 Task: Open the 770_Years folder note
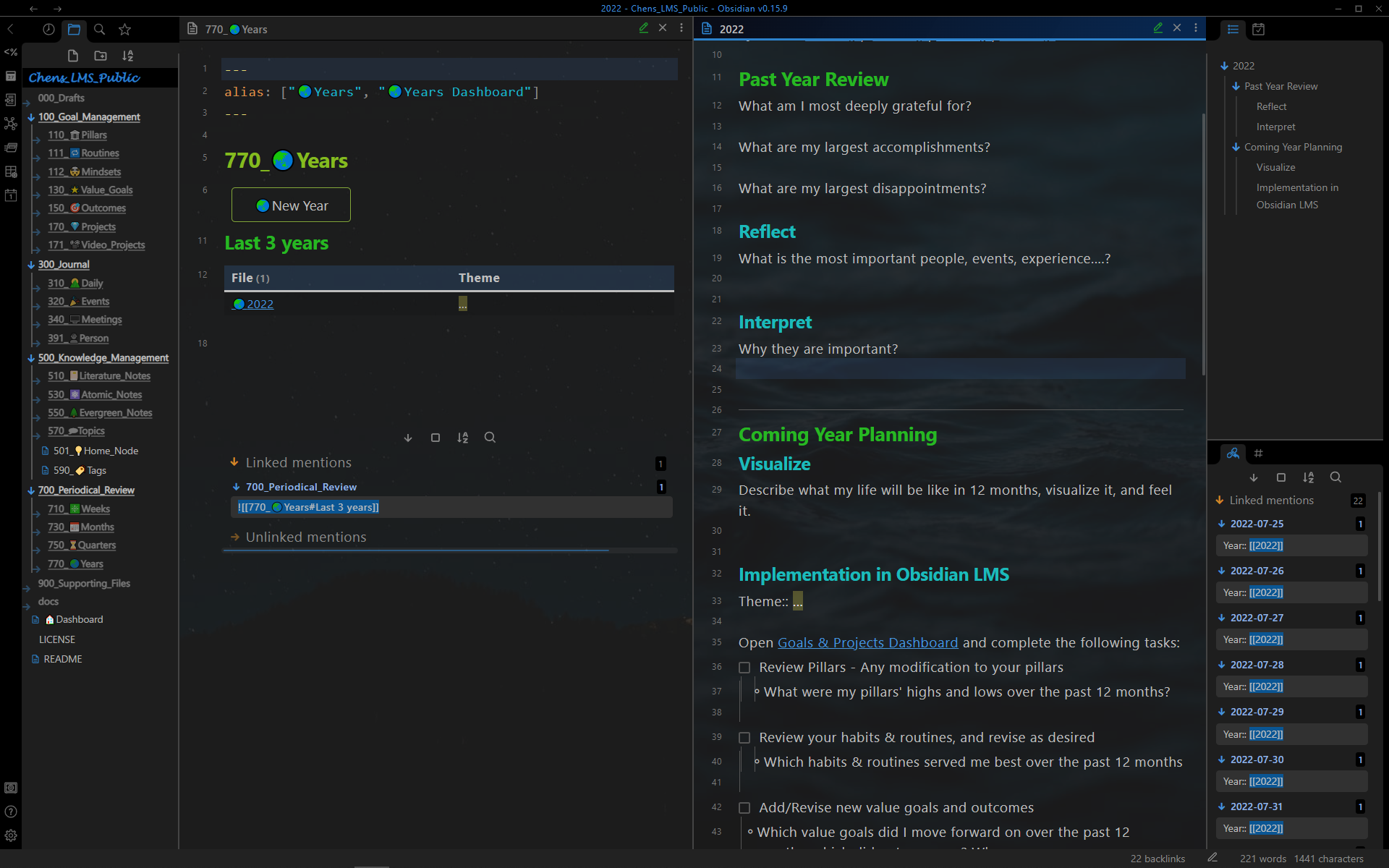click(75, 564)
